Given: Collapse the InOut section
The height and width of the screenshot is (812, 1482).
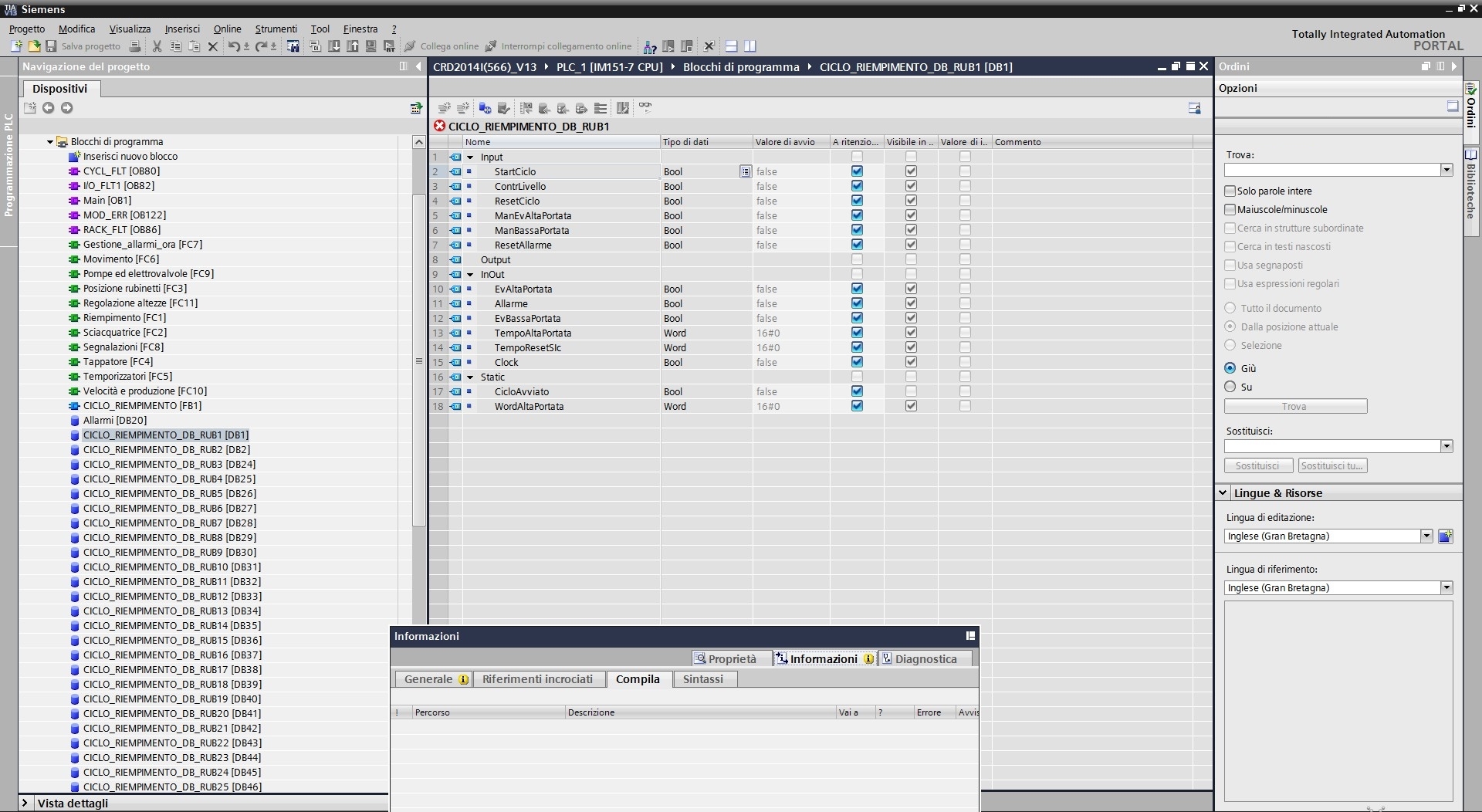Looking at the screenshot, I should 470,275.
